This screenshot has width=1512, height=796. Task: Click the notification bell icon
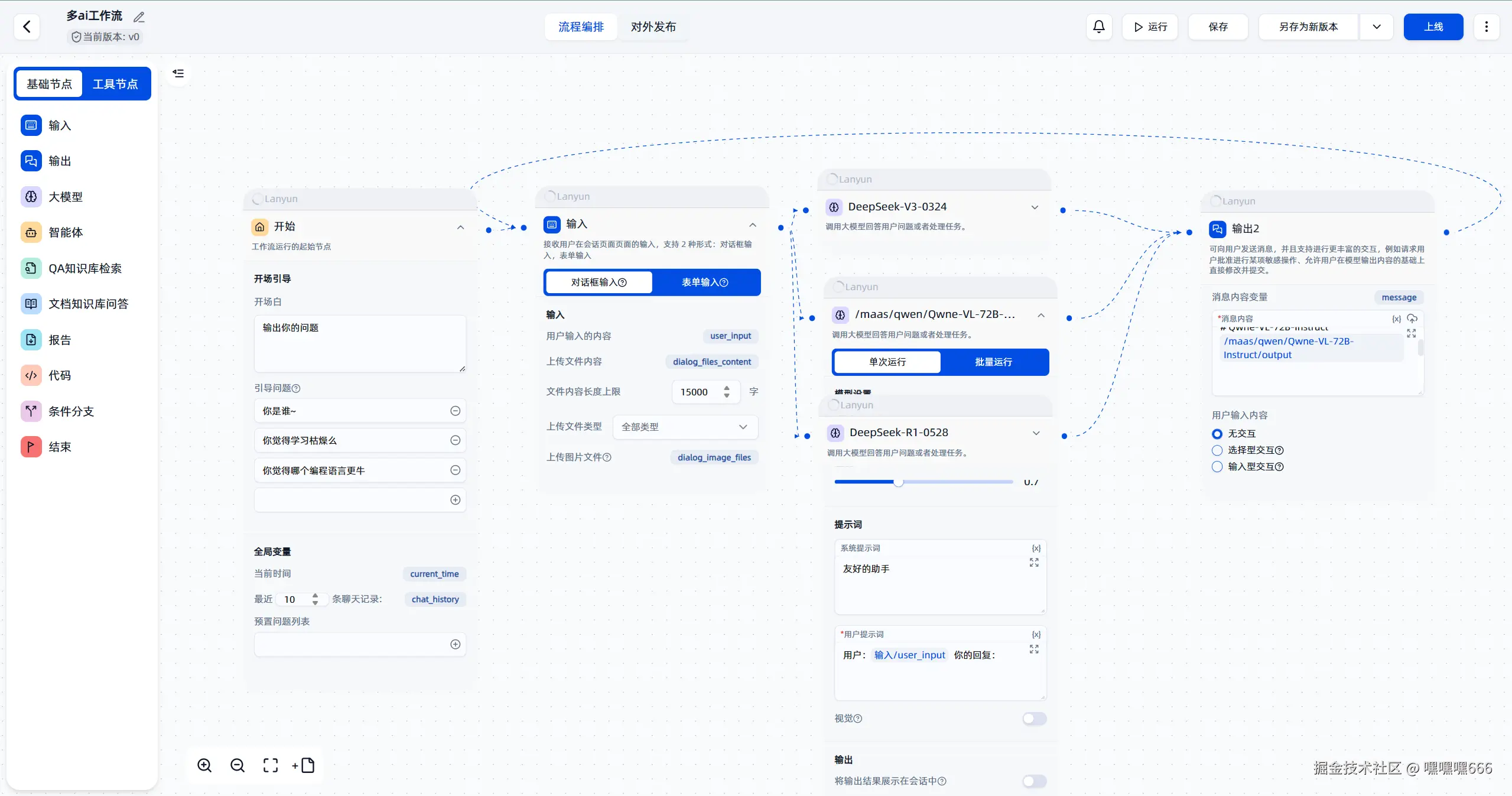[1098, 27]
